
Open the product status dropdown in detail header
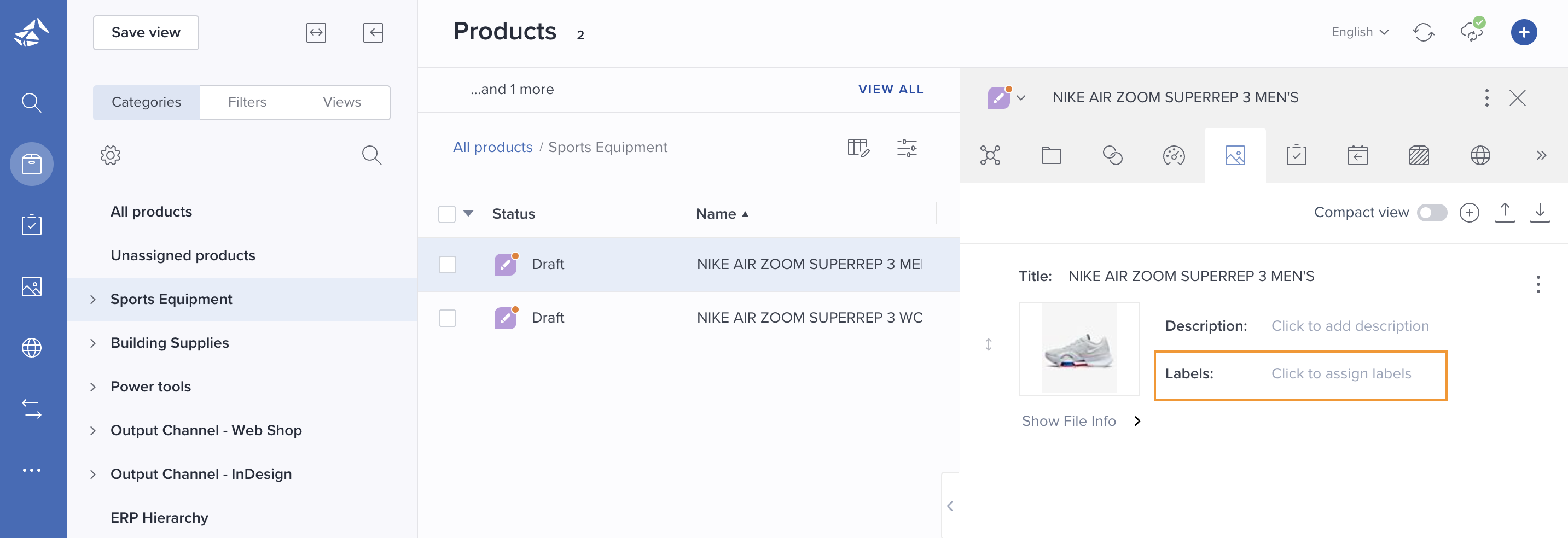tap(1021, 98)
